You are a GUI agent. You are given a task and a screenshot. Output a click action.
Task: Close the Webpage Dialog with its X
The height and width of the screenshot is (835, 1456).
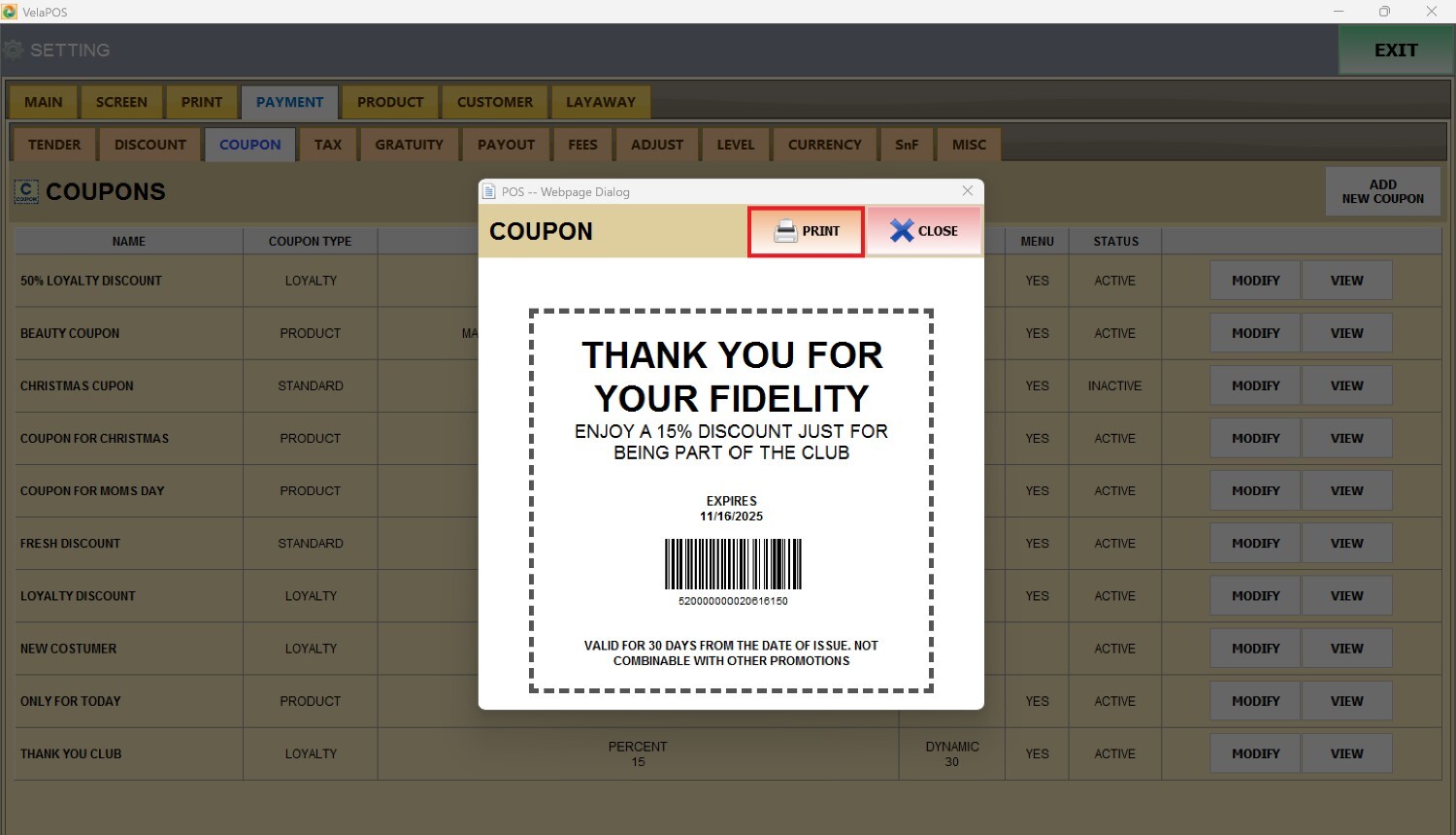click(967, 191)
